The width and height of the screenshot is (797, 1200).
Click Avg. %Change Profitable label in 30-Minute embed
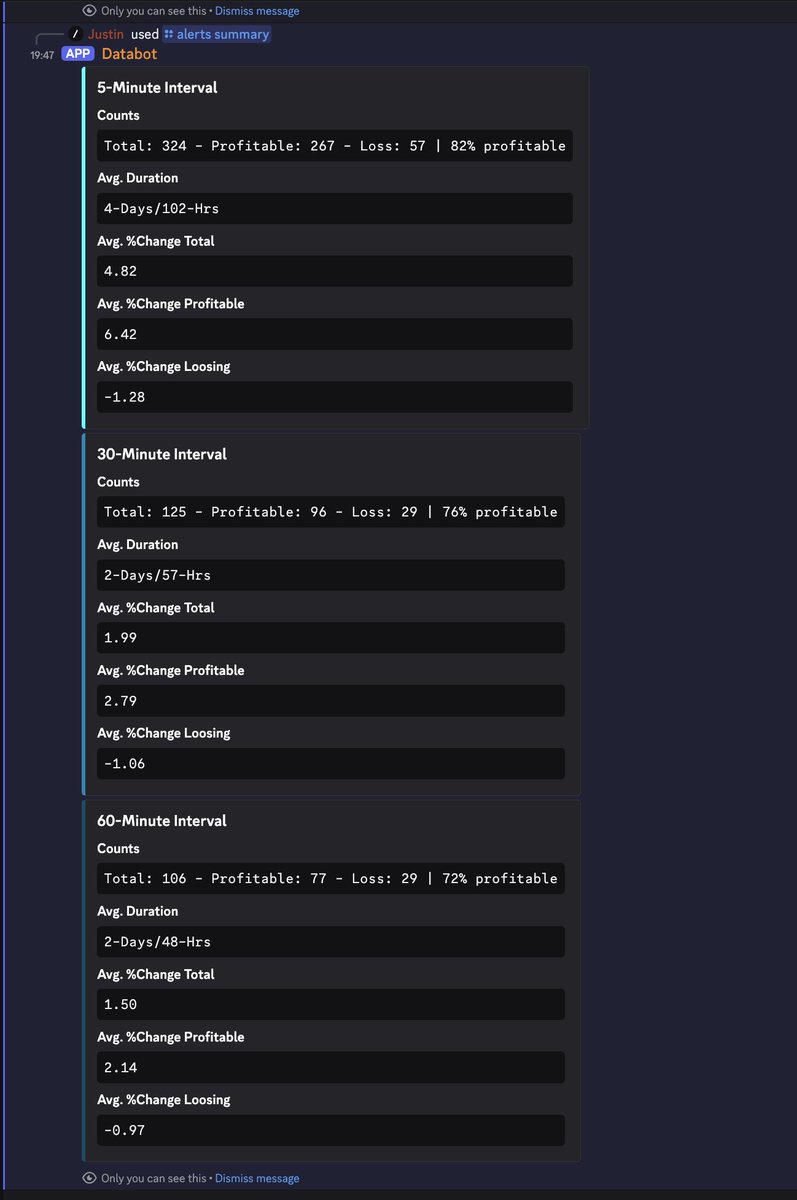point(171,670)
